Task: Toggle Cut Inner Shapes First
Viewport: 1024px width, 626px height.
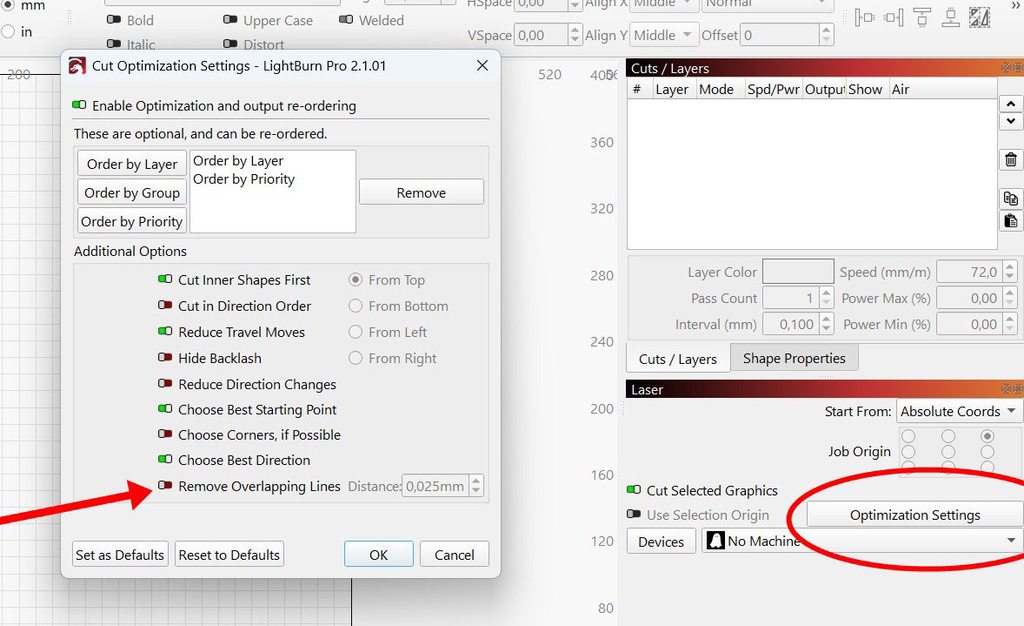Action: (x=165, y=279)
